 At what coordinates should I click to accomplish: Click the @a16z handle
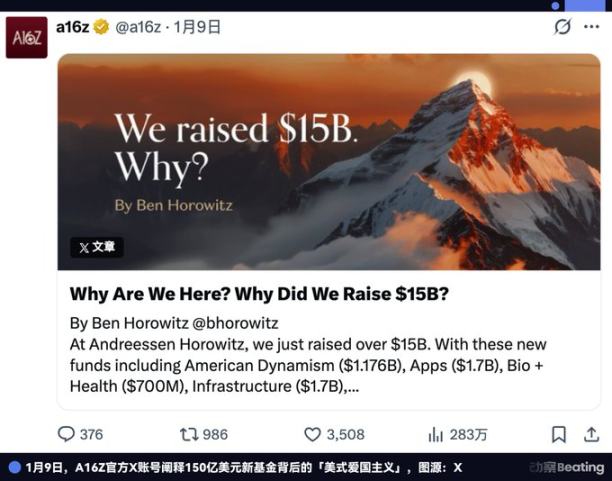point(138,27)
